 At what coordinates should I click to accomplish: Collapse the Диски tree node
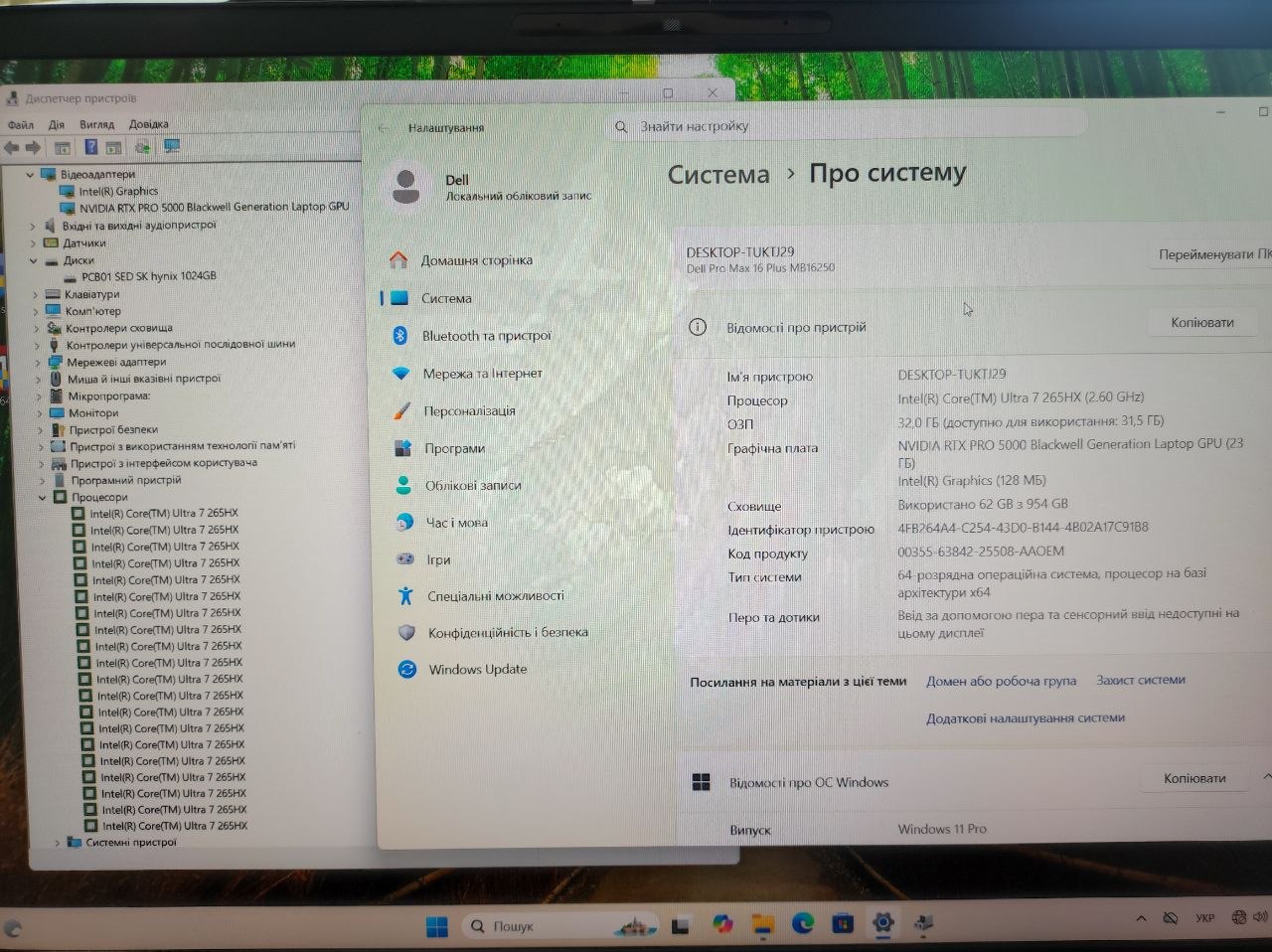click(33, 260)
